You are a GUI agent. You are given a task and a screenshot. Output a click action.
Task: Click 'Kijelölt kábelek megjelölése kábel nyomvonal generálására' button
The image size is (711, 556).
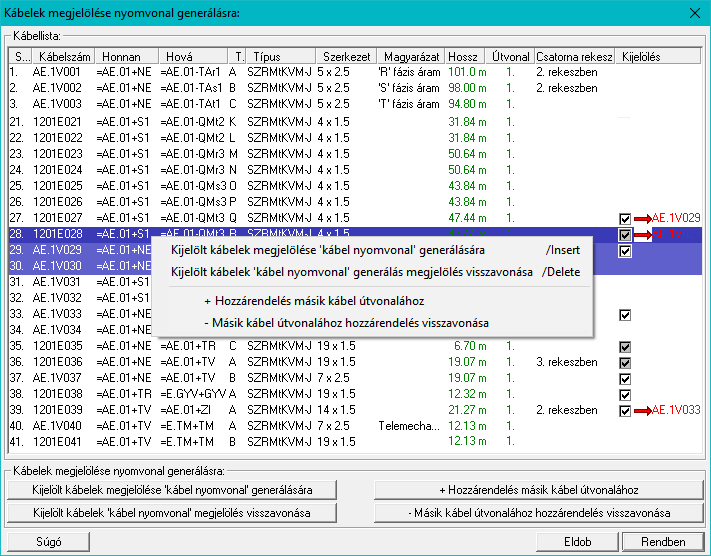click(172, 490)
